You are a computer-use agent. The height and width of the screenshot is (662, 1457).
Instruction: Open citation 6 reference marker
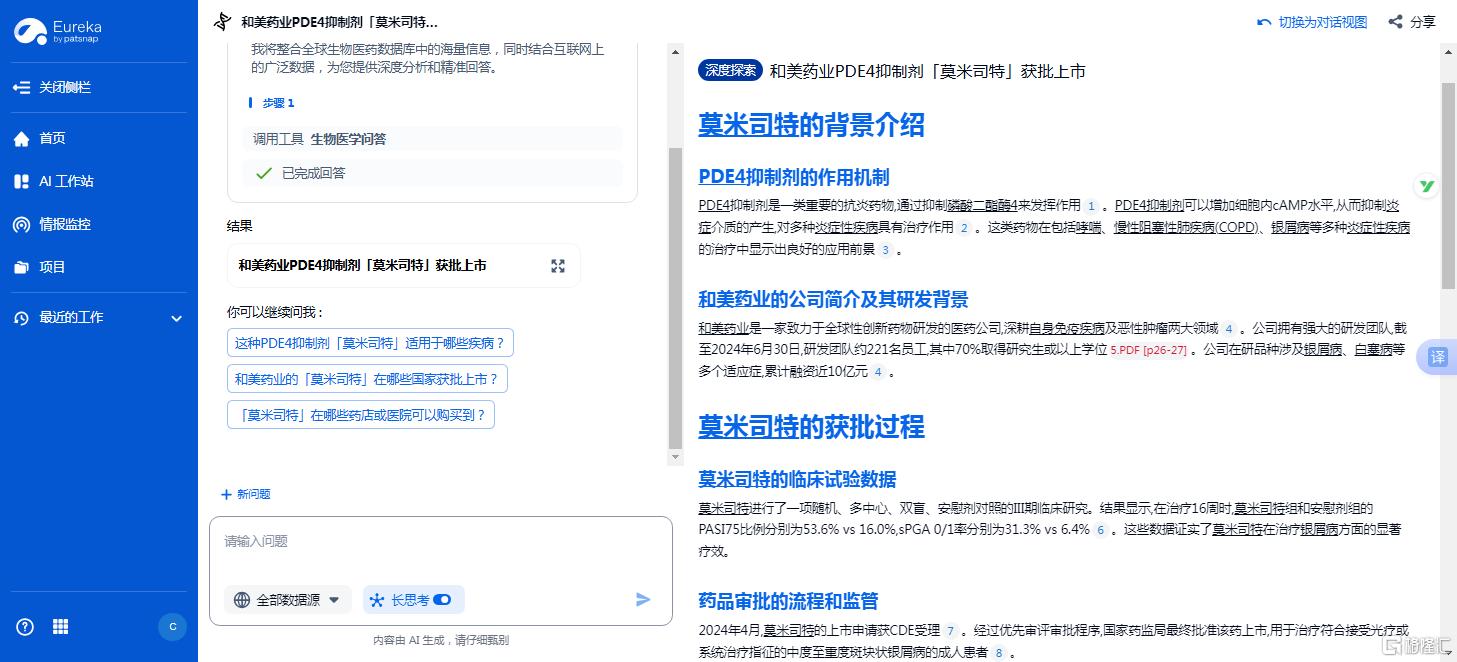point(1101,530)
